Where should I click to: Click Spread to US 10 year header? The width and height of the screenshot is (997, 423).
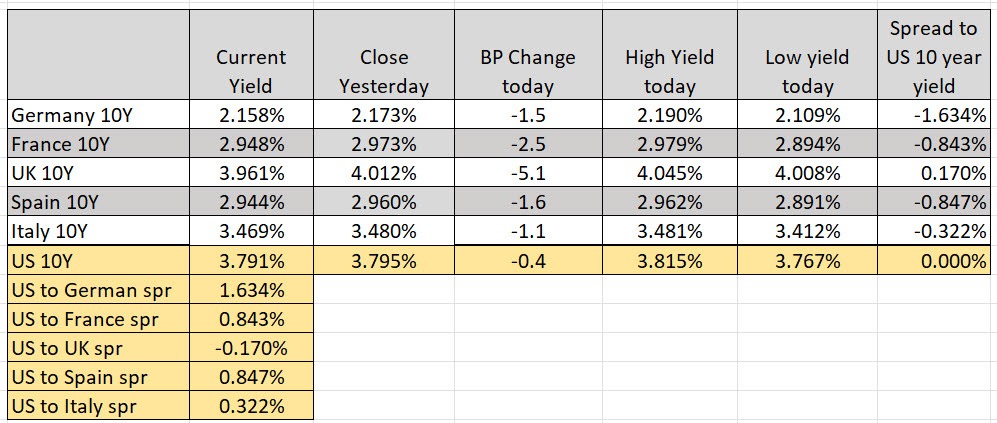[x=934, y=57]
